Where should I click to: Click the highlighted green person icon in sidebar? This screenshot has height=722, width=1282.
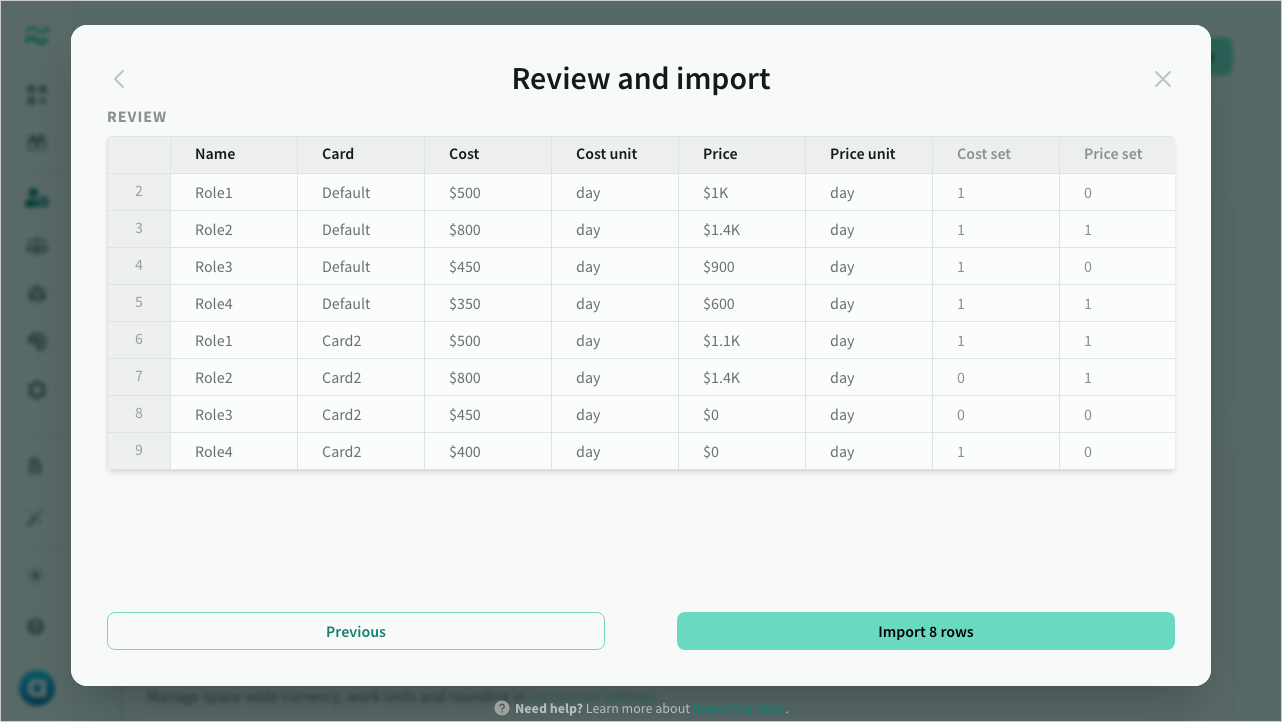pos(36,197)
